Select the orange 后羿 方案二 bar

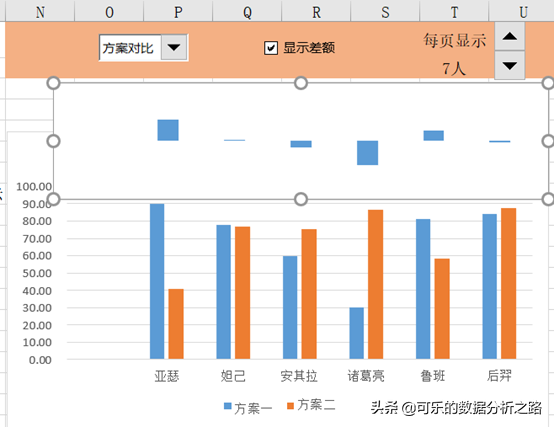click(509, 283)
